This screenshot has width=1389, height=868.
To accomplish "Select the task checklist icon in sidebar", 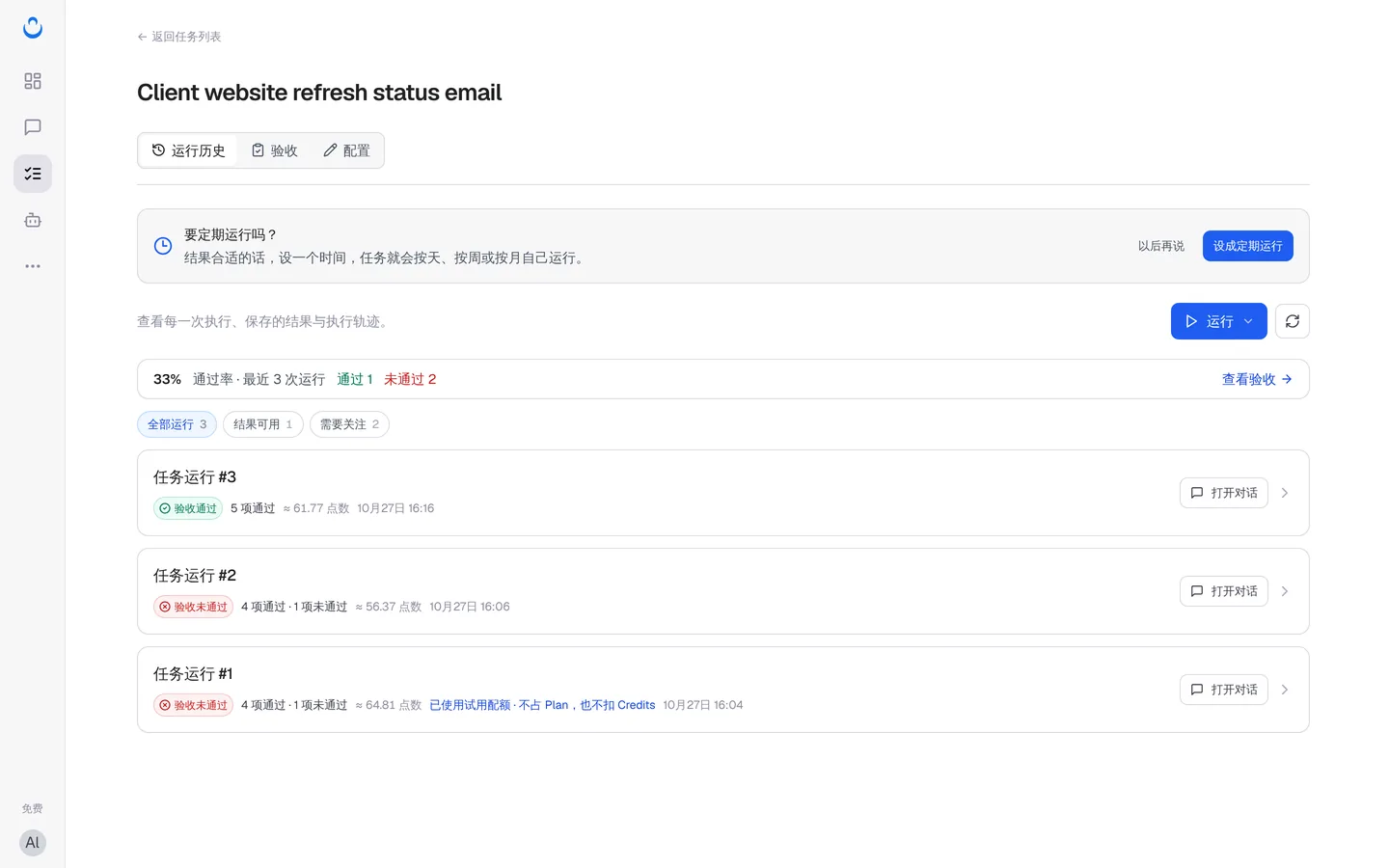I will [33, 174].
